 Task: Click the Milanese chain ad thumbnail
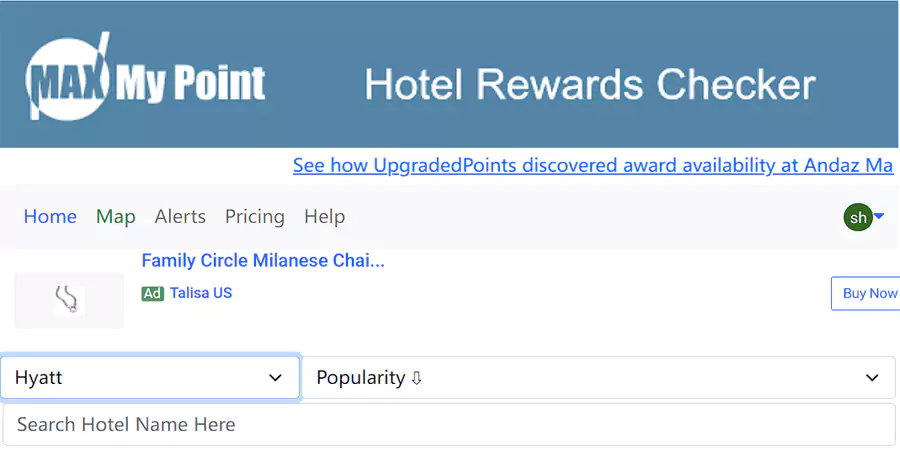[x=69, y=299]
